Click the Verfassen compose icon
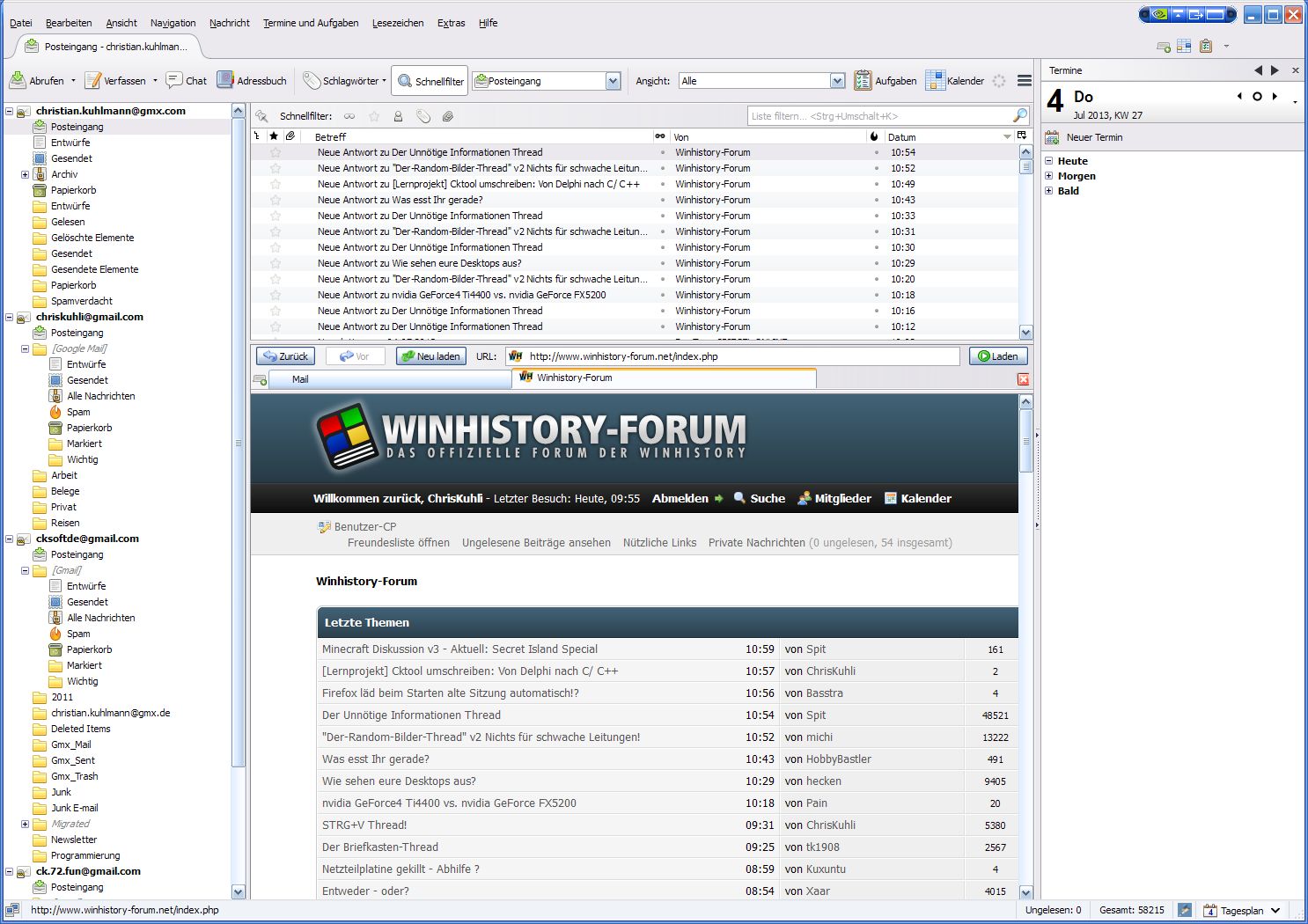 [x=92, y=81]
